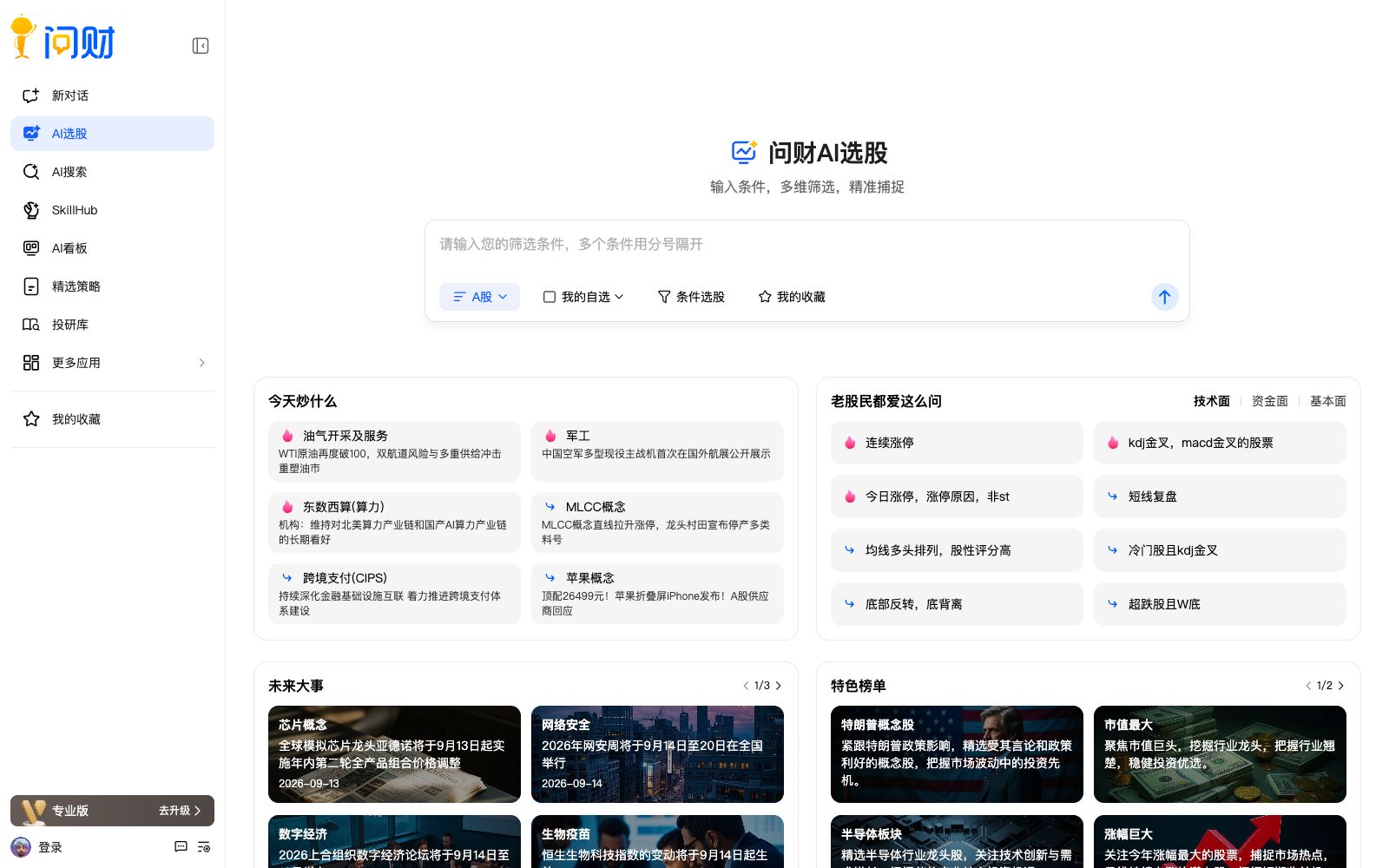Select the MLCC概念 topic card
1389x868 pixels.
(x=657, y=523)
